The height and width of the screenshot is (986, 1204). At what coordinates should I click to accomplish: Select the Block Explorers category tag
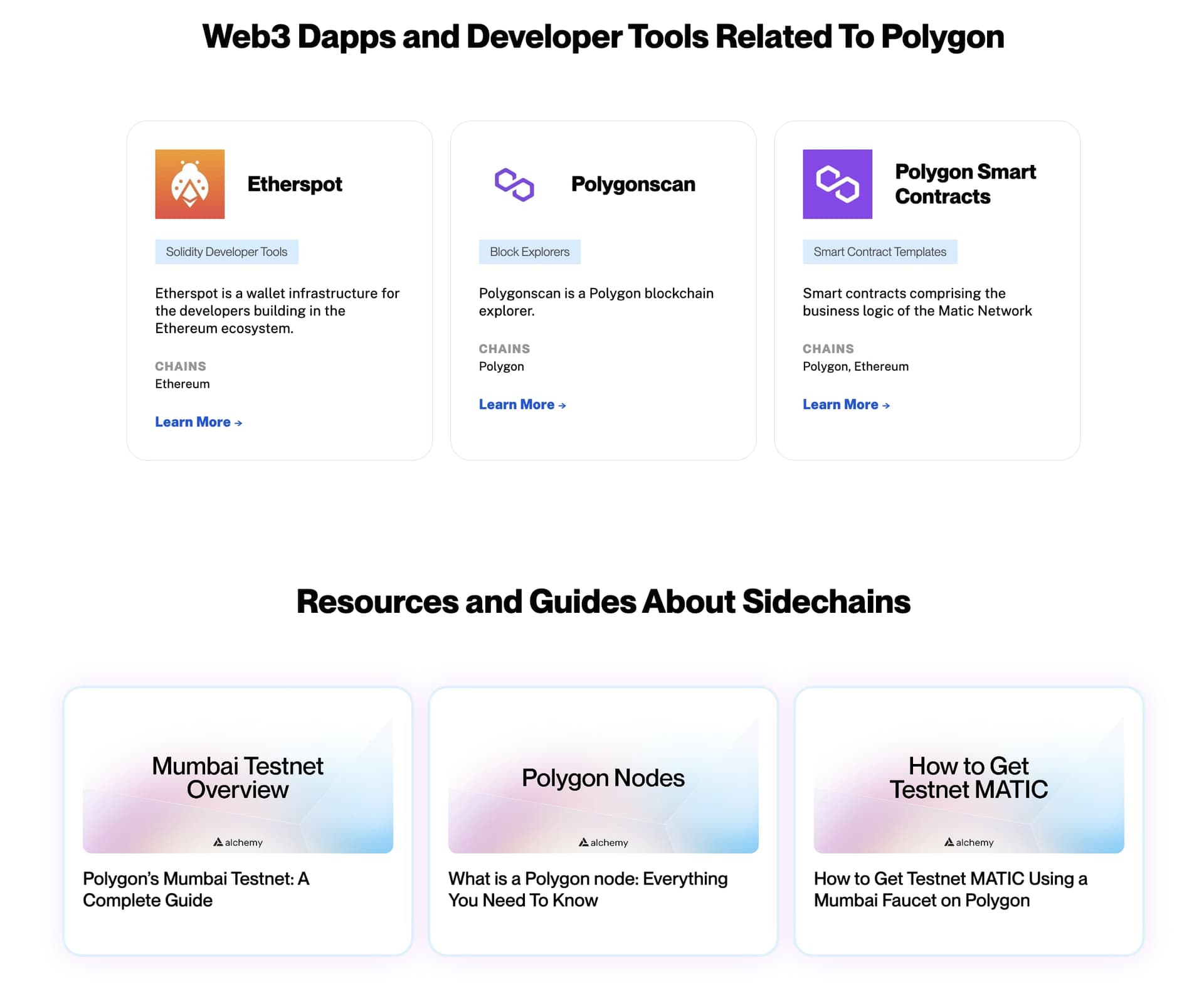pyautogui.click(x=529, y=252)
